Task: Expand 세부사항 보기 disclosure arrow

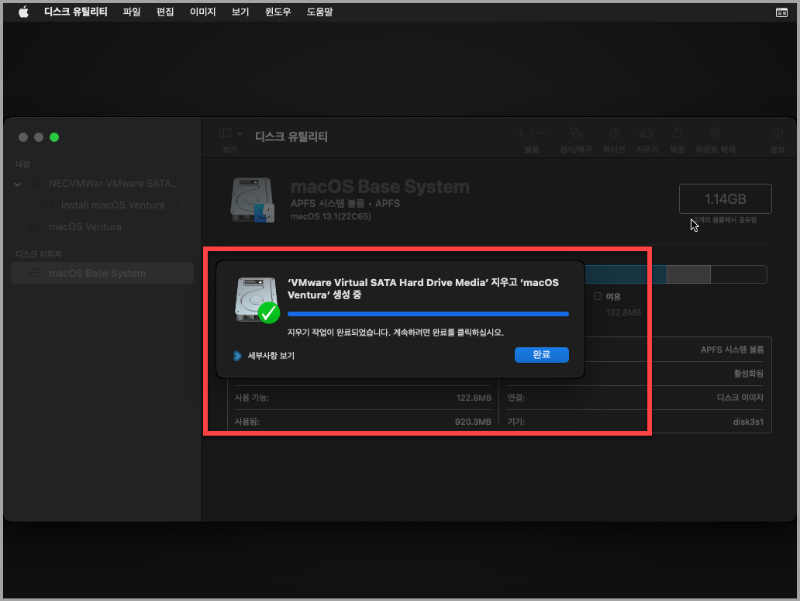Action: click(237, 356)
